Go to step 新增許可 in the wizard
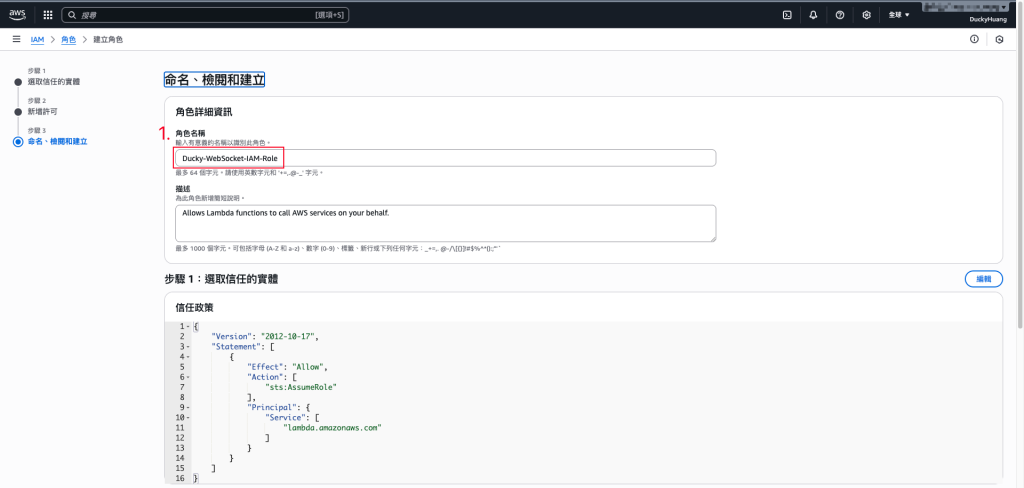 pyautogui.click(x=42, y=112)
